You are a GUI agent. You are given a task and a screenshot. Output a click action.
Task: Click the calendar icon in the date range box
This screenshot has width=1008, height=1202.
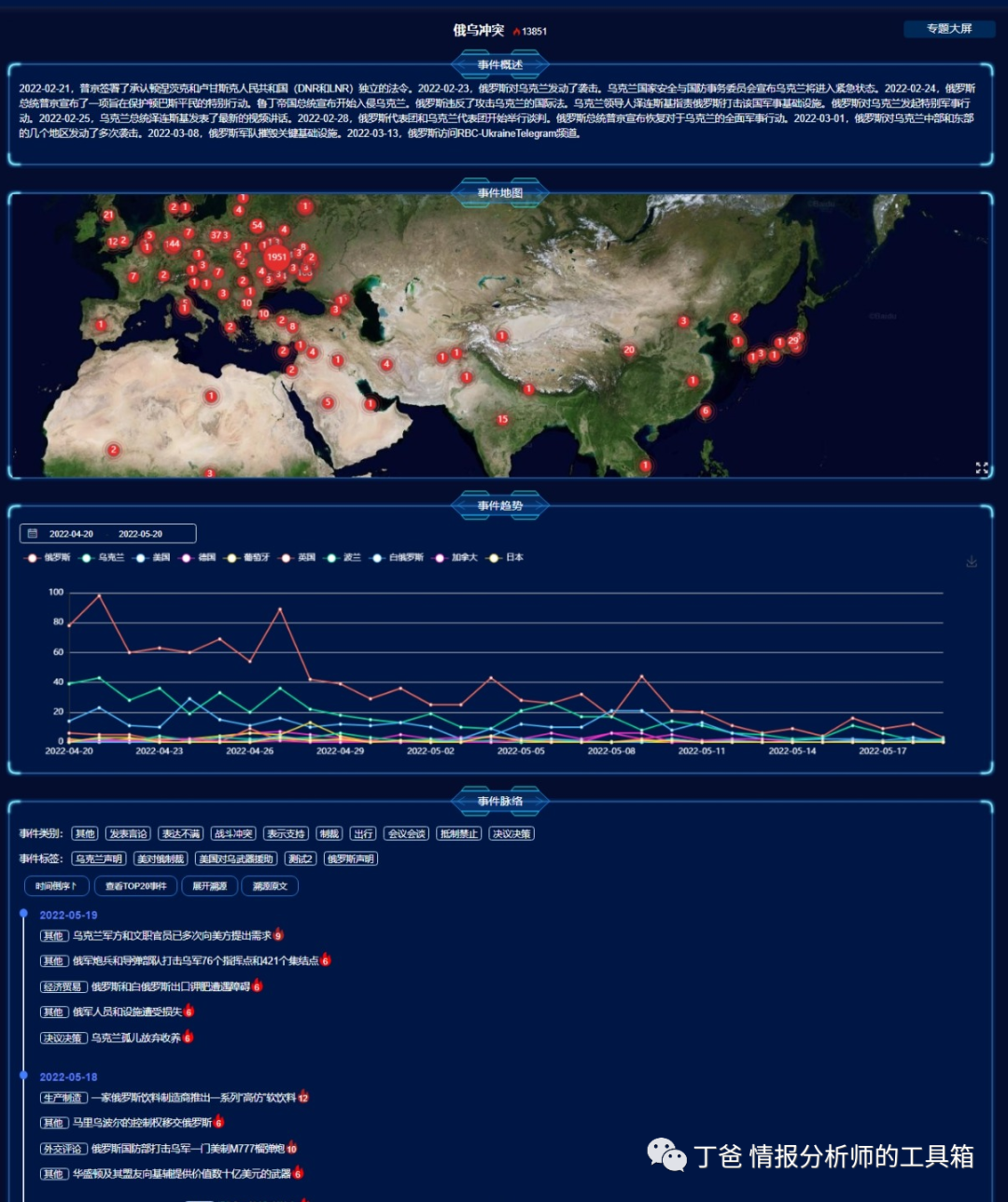pos(33,534)
